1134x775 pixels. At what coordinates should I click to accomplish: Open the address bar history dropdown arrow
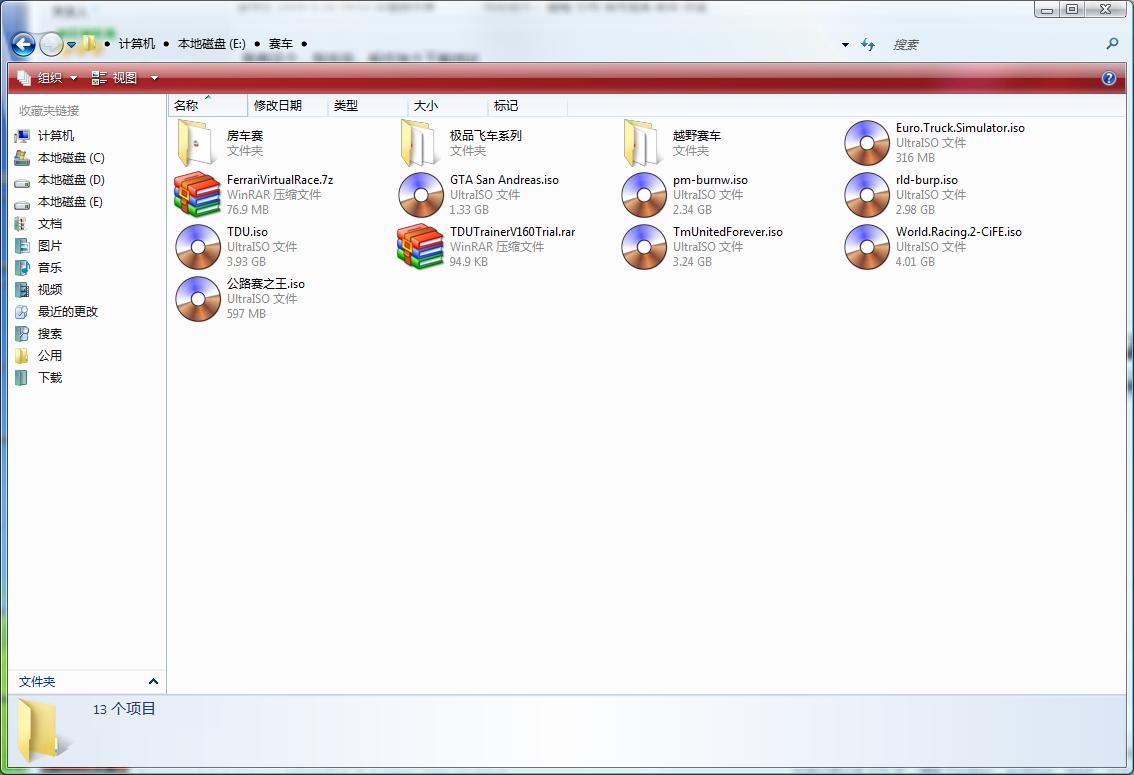(845, 45)
